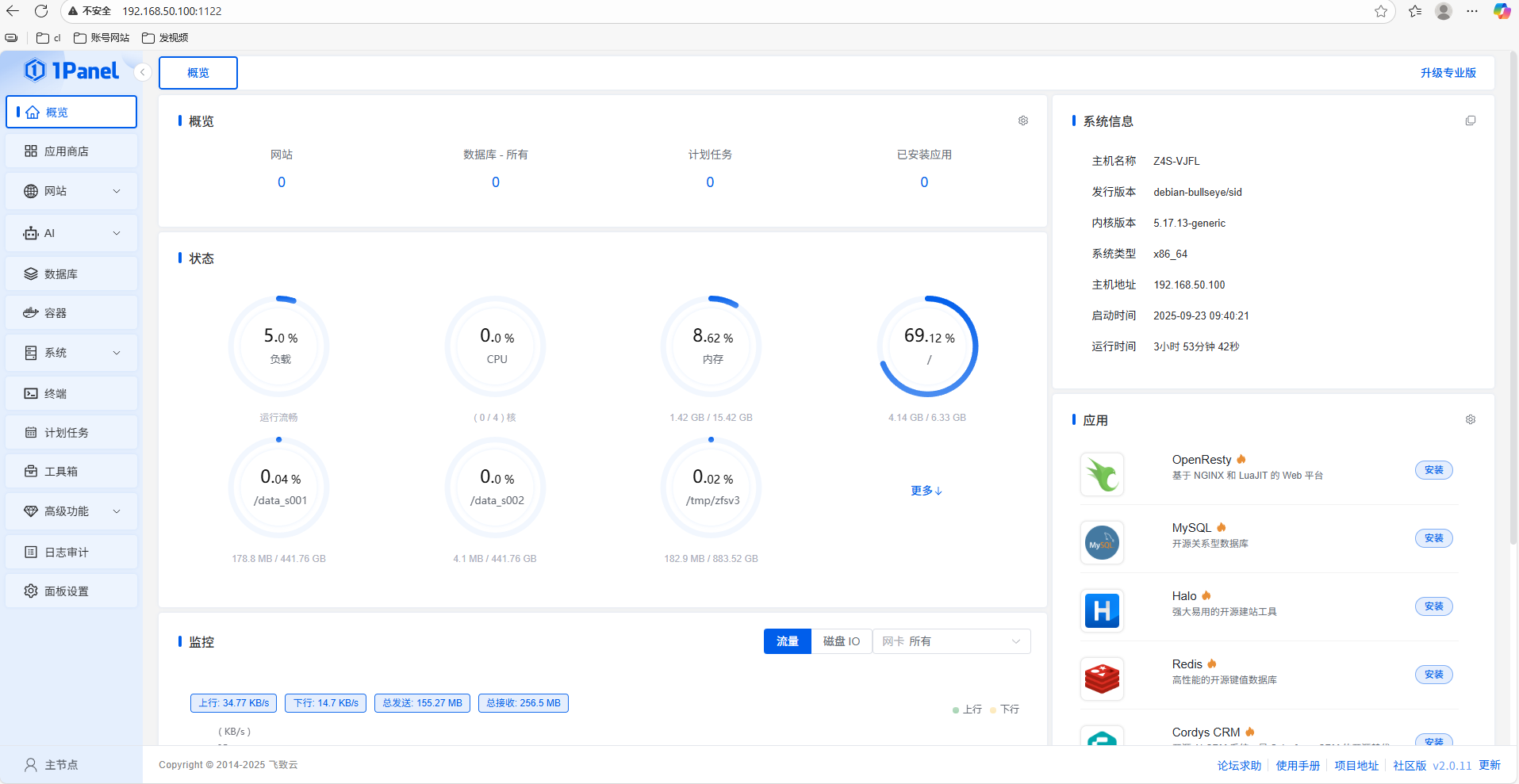This screenshot has height=784, width=1519.
Task: Open the app panel settings gear
Action: 1470,419
